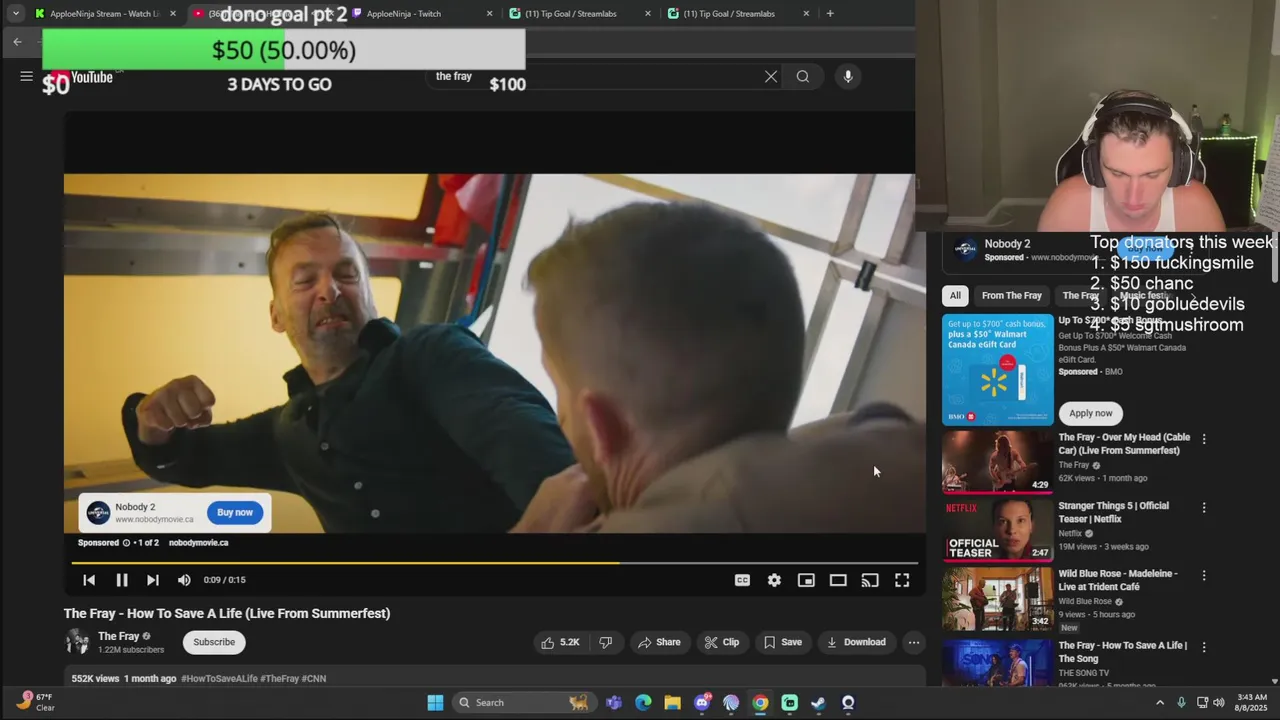The width and height of the screenshot is (1280, 720).
Task: Click Apply now on the BMO ad
Action: (1090, 413)
